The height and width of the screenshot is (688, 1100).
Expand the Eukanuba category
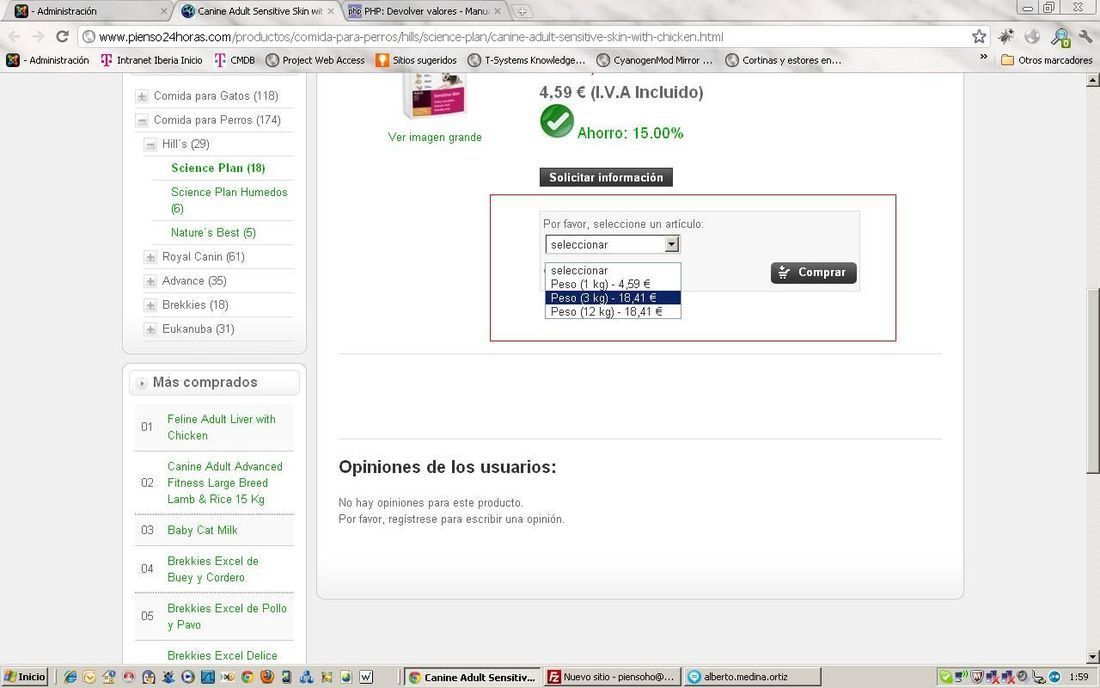(150, 329)
